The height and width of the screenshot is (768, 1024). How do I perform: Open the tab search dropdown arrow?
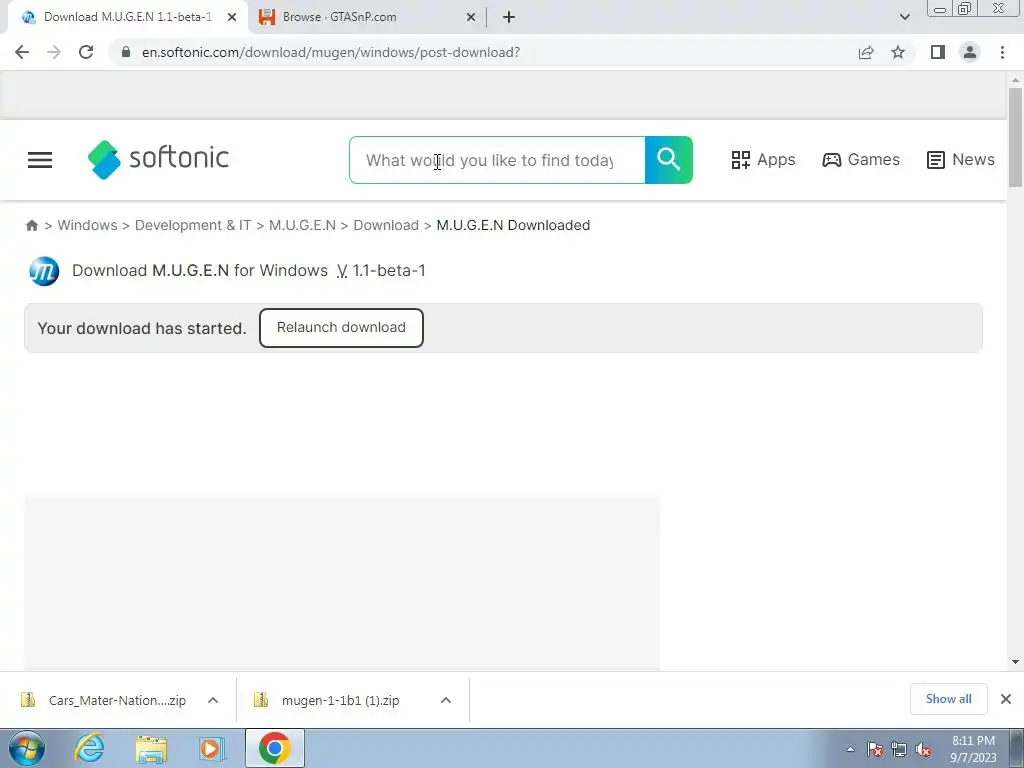(x=904, y=17)
